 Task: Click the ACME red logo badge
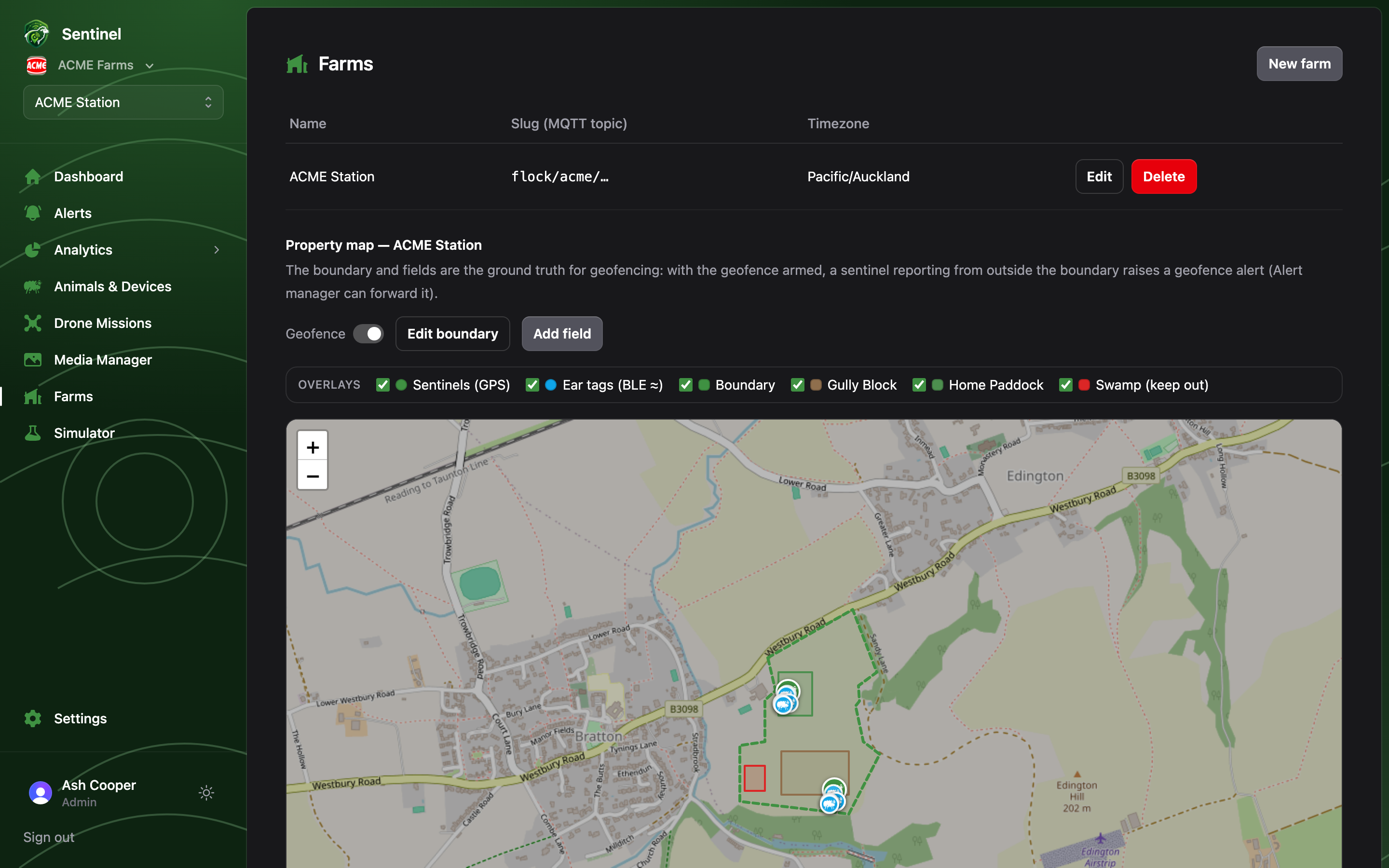37,66
